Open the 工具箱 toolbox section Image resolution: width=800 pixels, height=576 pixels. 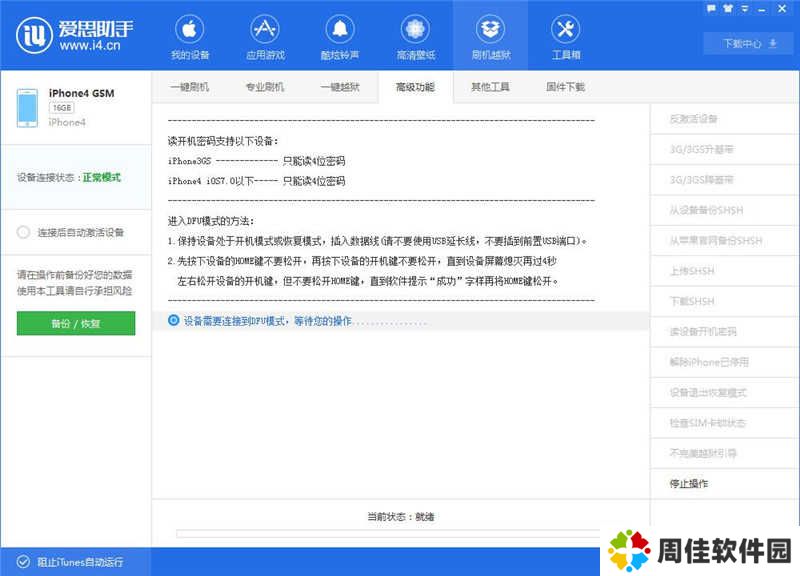(566, 37)
